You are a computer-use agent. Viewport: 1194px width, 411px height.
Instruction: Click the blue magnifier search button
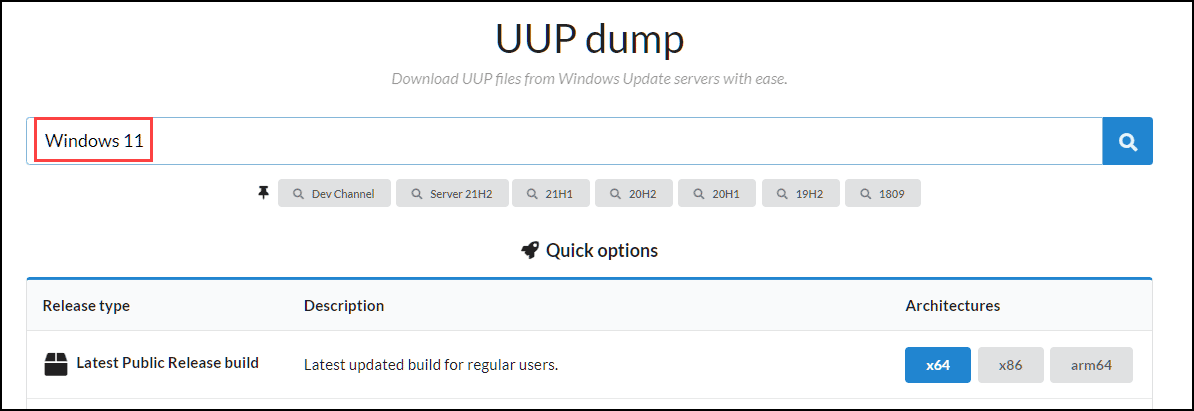[1127, 141]
